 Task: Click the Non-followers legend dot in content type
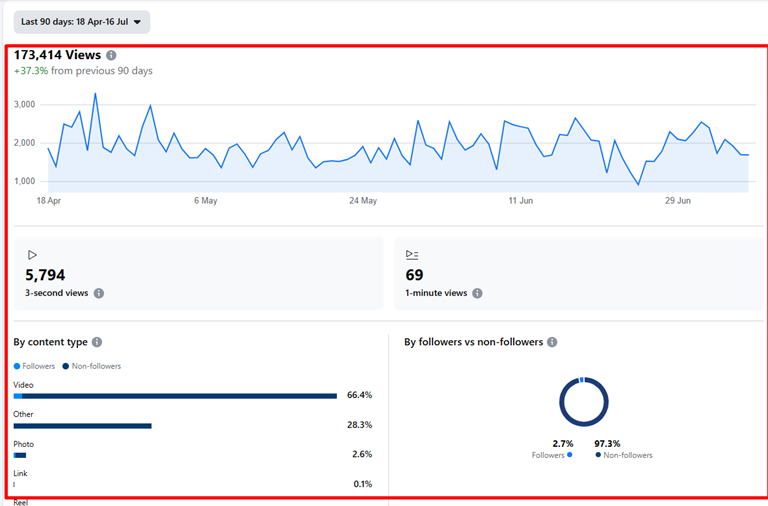click(x=66, y=366)
